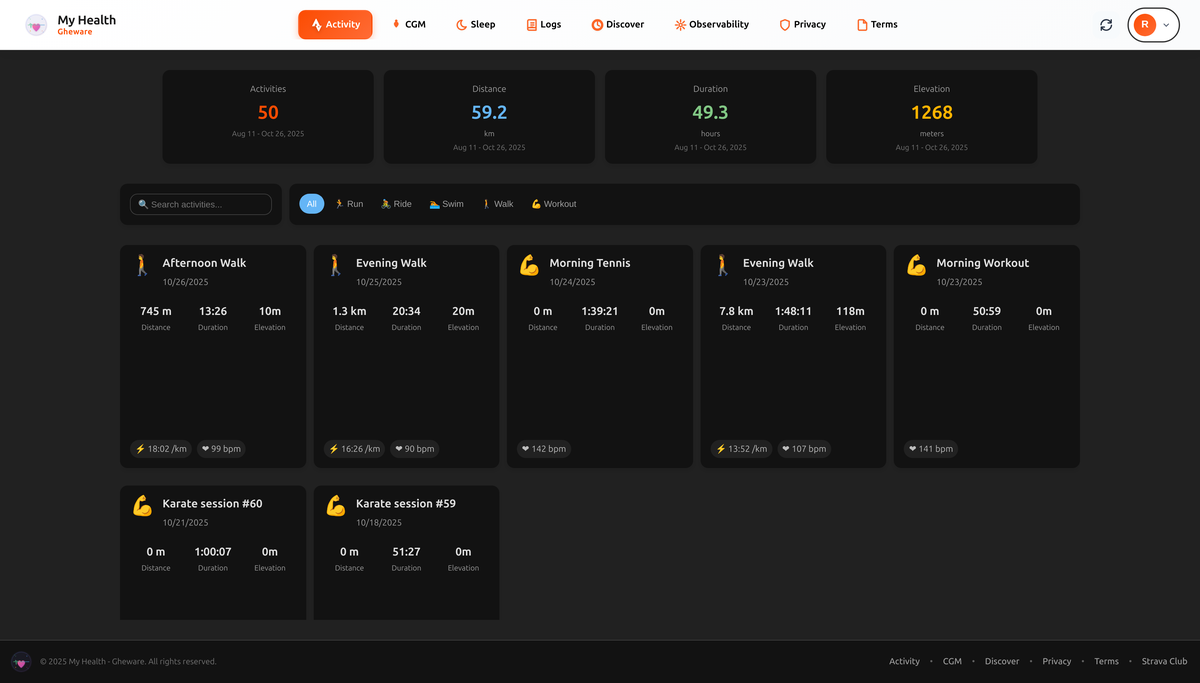Click the Discover link in the footer
Viewport: 1200px width, 683px height.
[x=1002, y=661]
